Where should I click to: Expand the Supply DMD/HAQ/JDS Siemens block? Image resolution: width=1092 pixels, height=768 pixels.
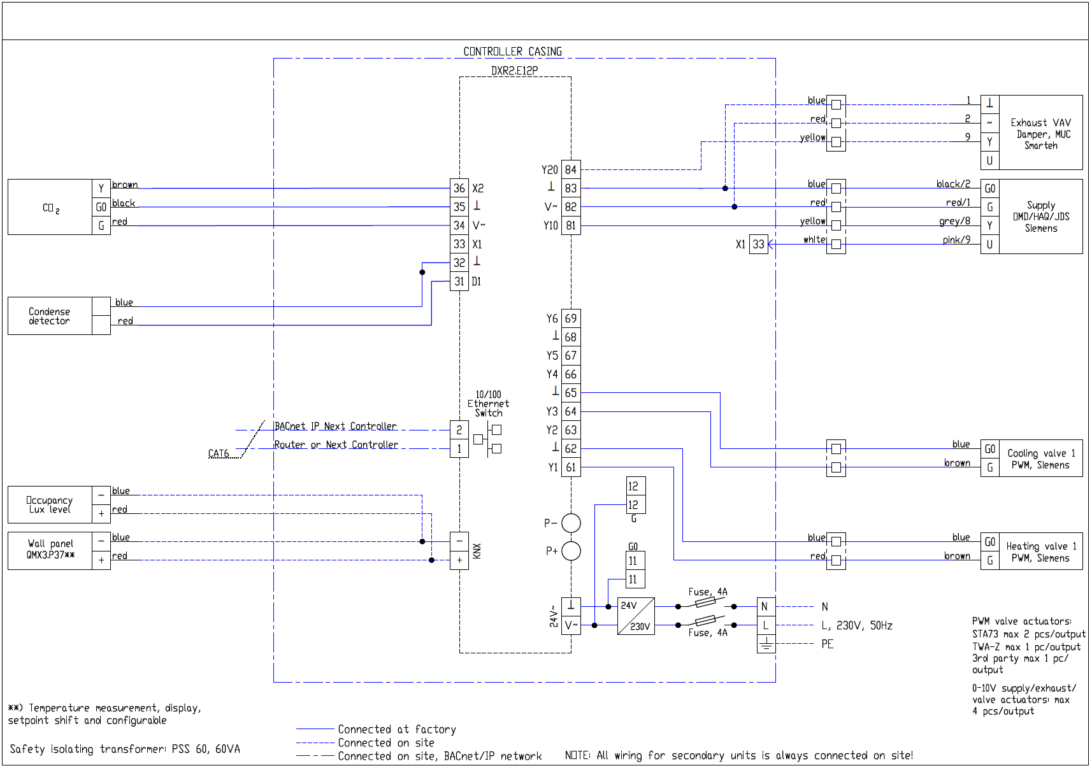tap(1040, 215)
